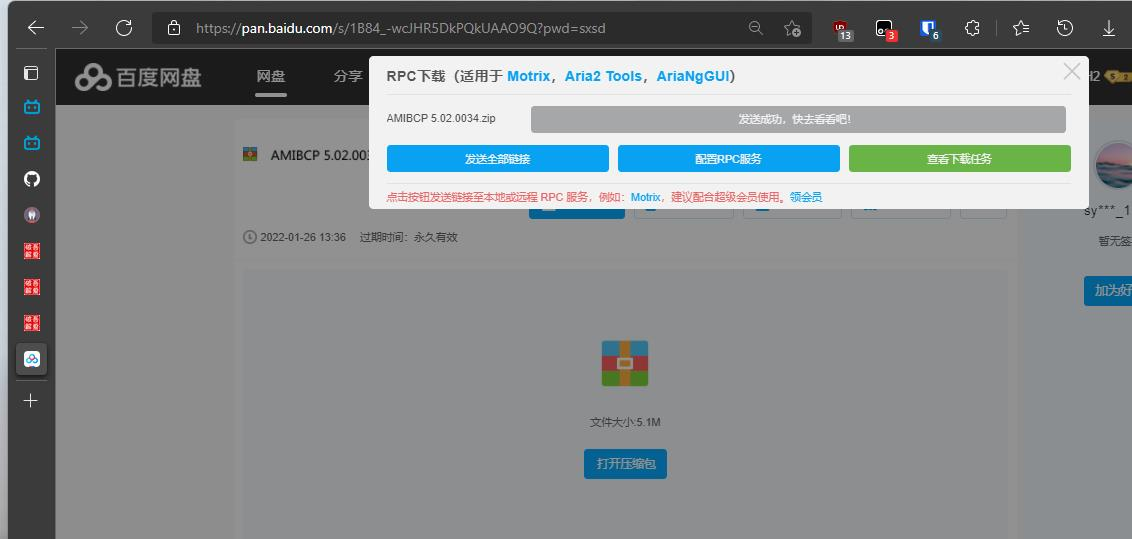Image resolution: width=1132 pixels, height=539 pixels.
Task: Click the address bar URL
Action: point(401,28)
